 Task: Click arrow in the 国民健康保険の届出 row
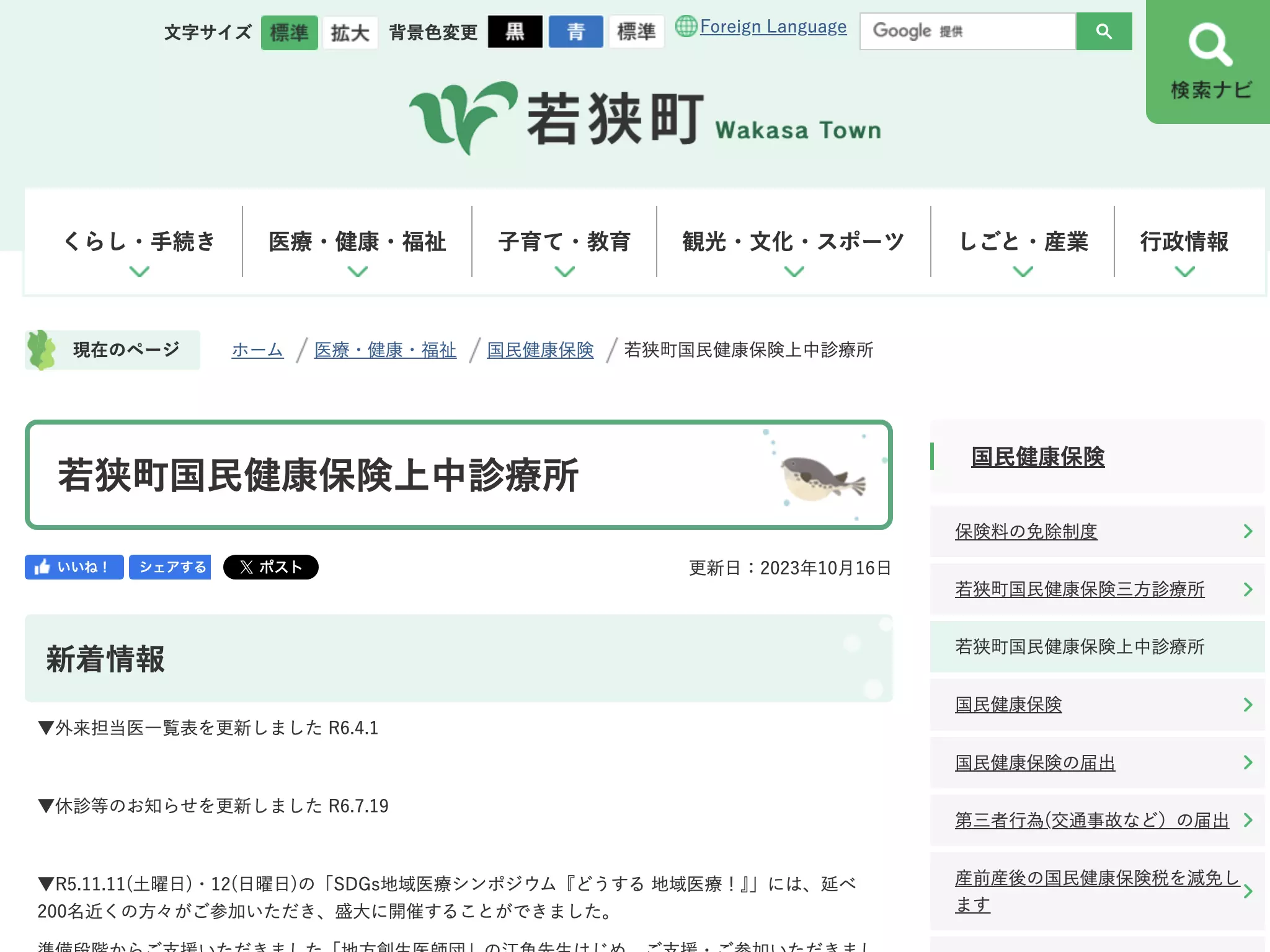click(1248, 762)
